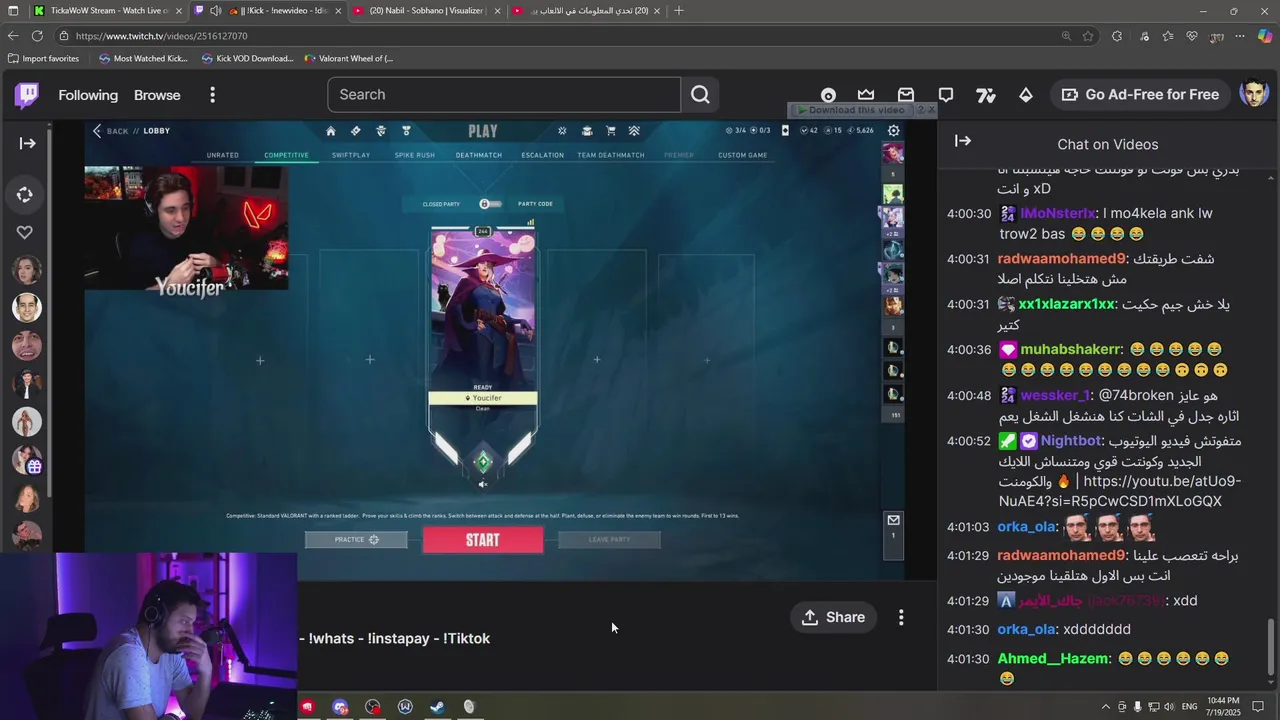
Task: Click the browser back arrow
Action: pyautogui.click(x=13, y=36)
